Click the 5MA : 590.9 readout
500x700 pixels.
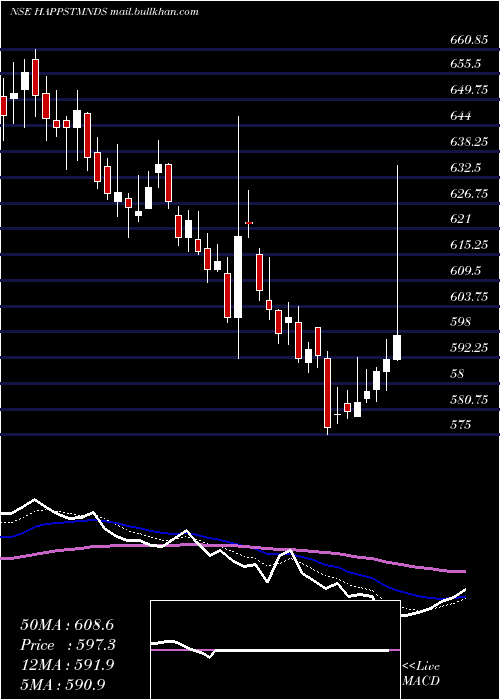coord(63,685)
